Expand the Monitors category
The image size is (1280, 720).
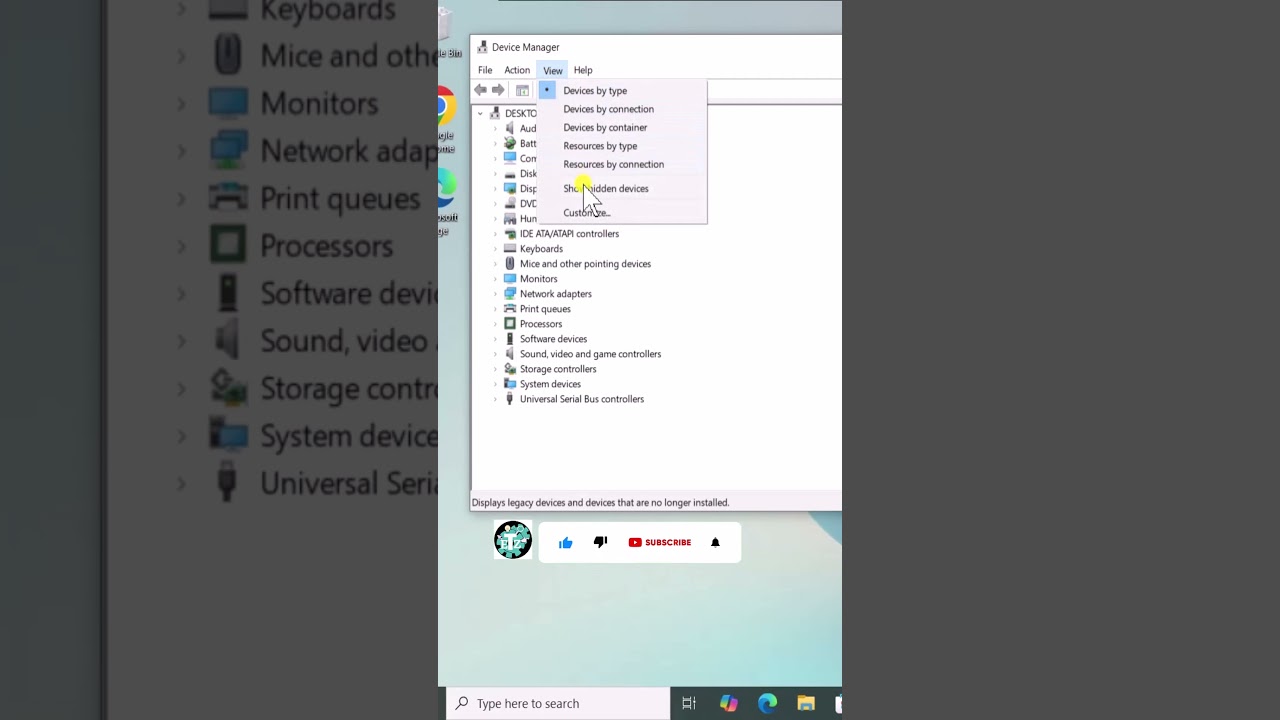pos(495,278)
